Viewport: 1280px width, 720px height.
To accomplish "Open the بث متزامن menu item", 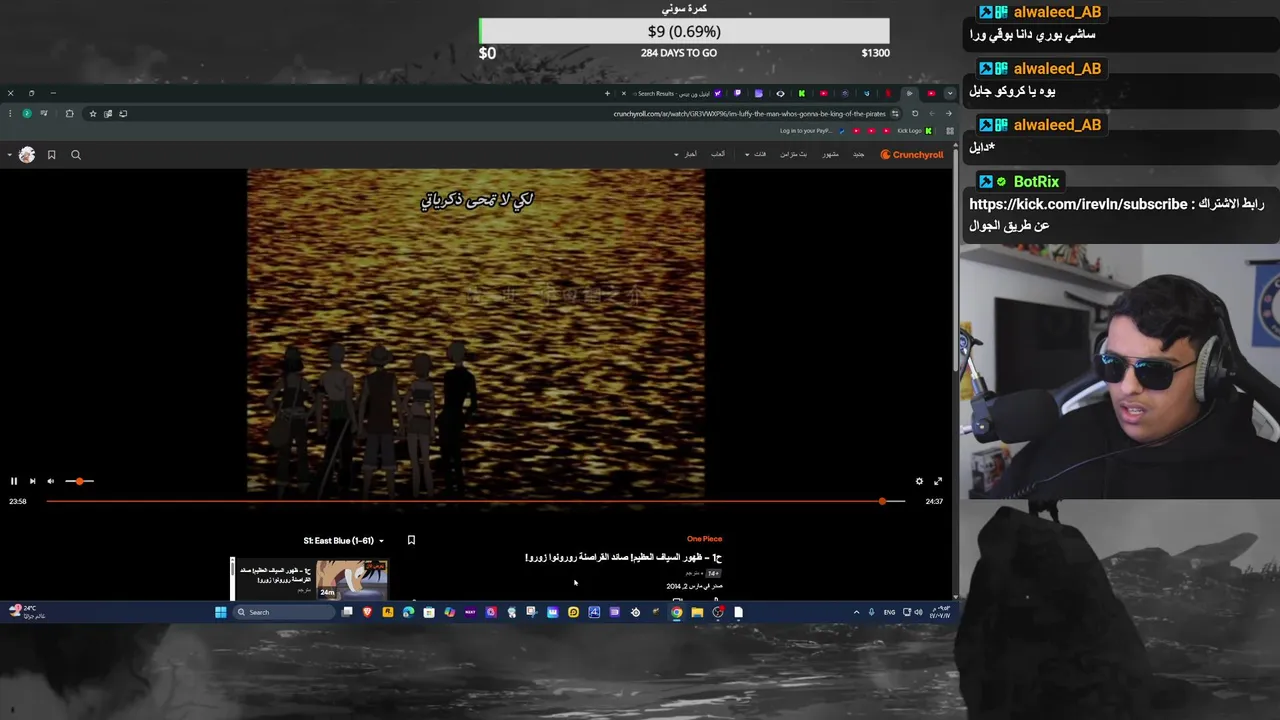I will pyautogui.click(x=793, y=154).
